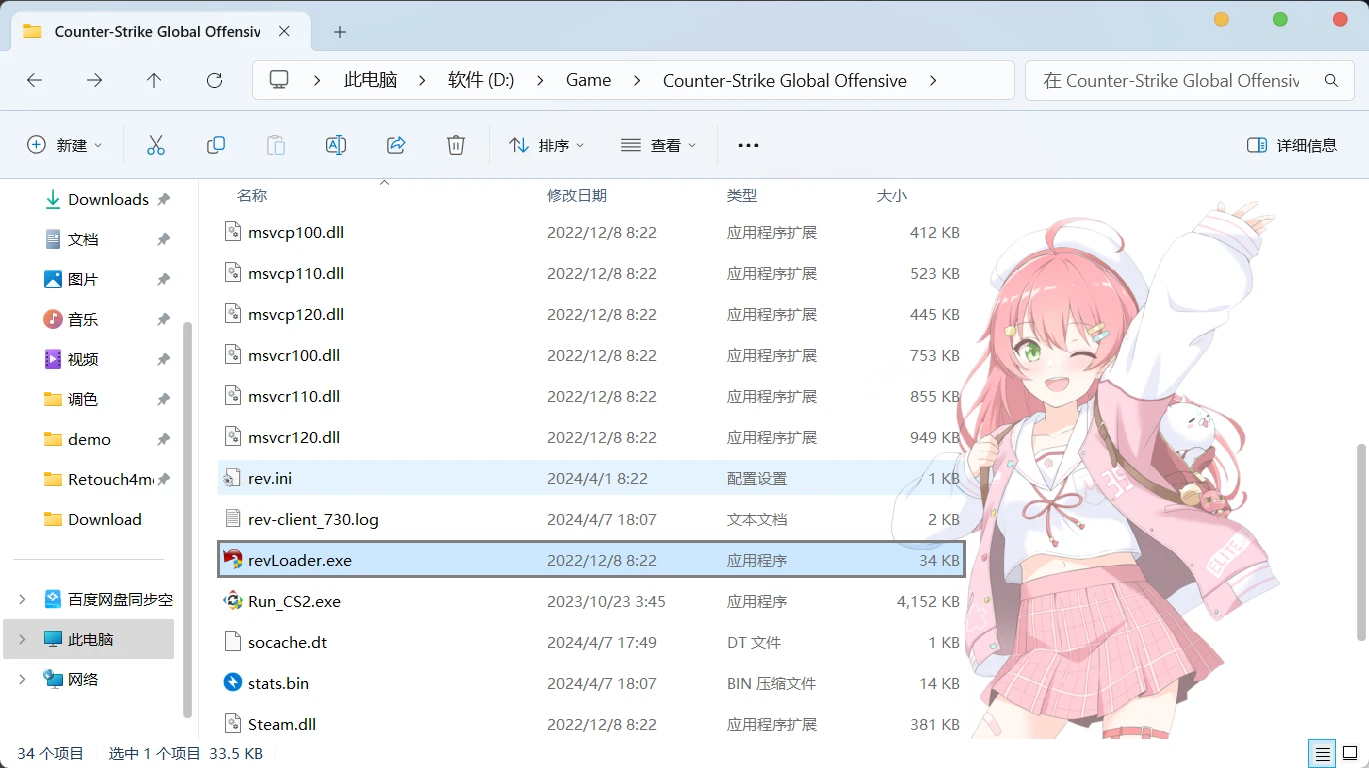1369x768 pixels.
Task: Go forward in navigation history
Action: tap(94, 80)
